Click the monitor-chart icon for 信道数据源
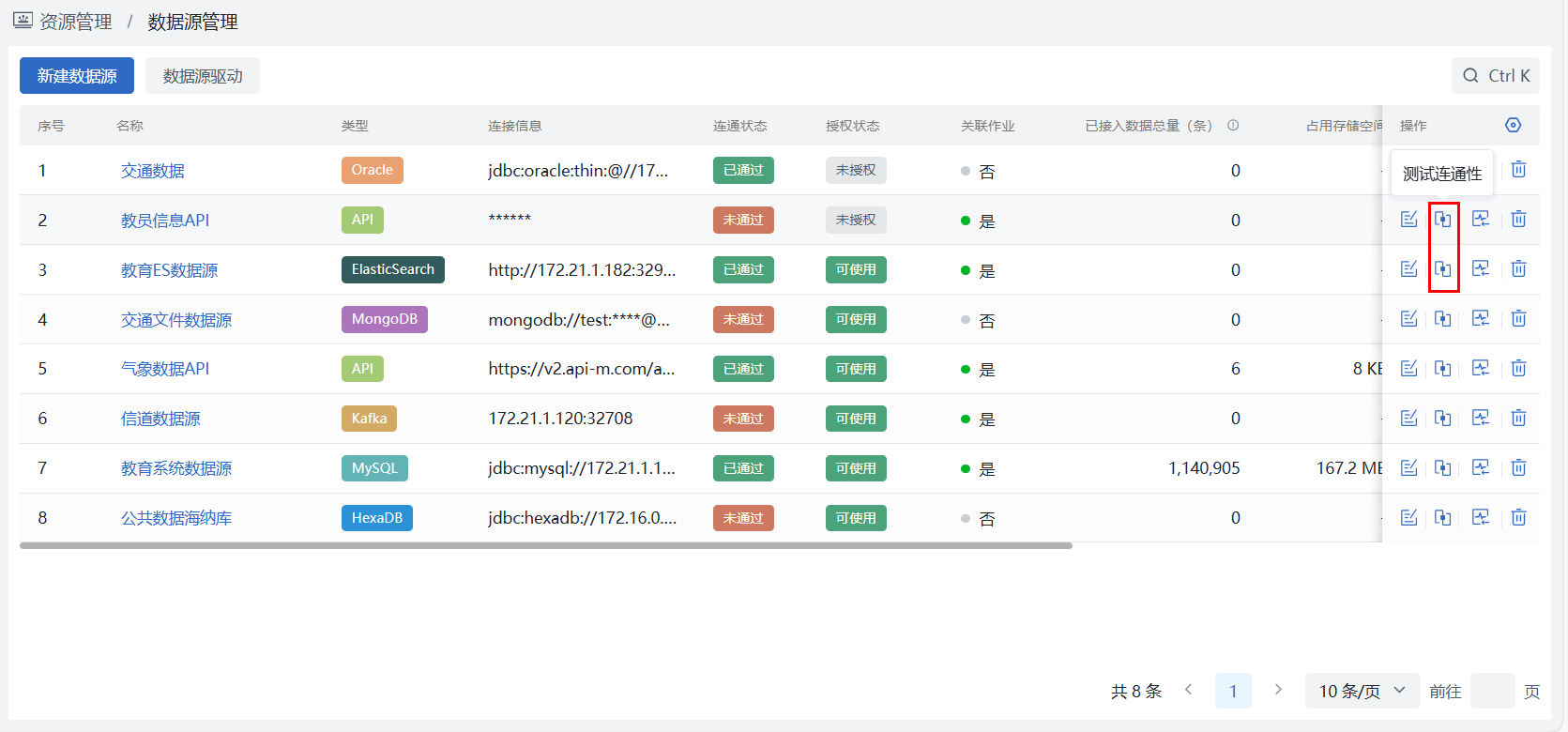 tap(1481, 419)
